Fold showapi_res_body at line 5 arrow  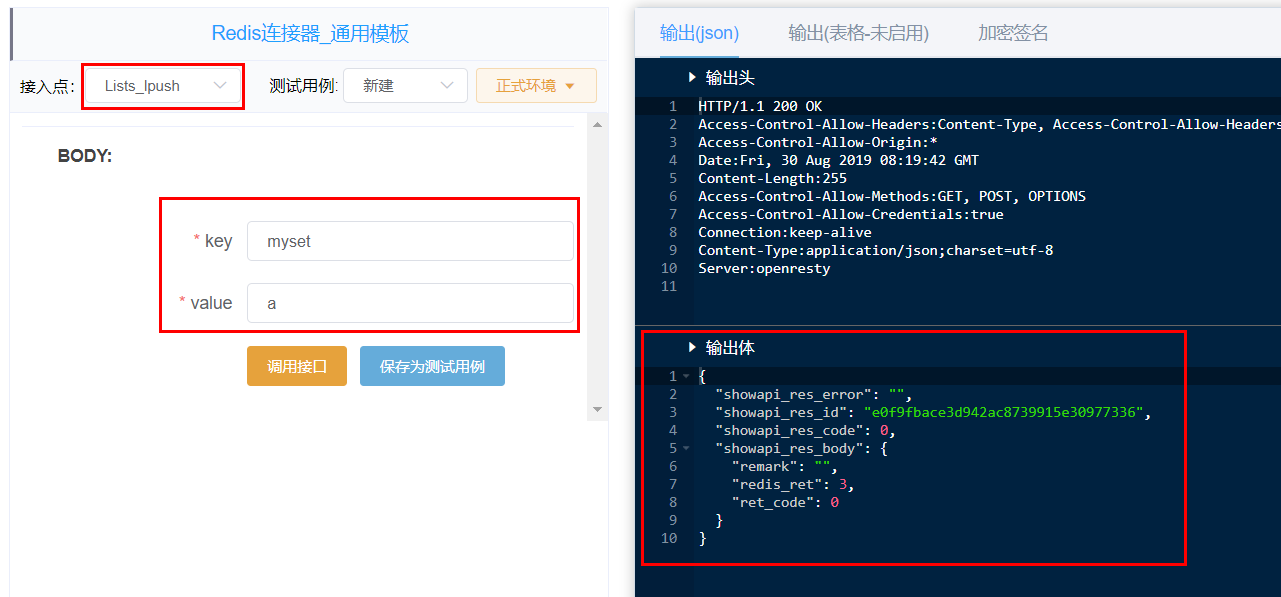(686, 449)
